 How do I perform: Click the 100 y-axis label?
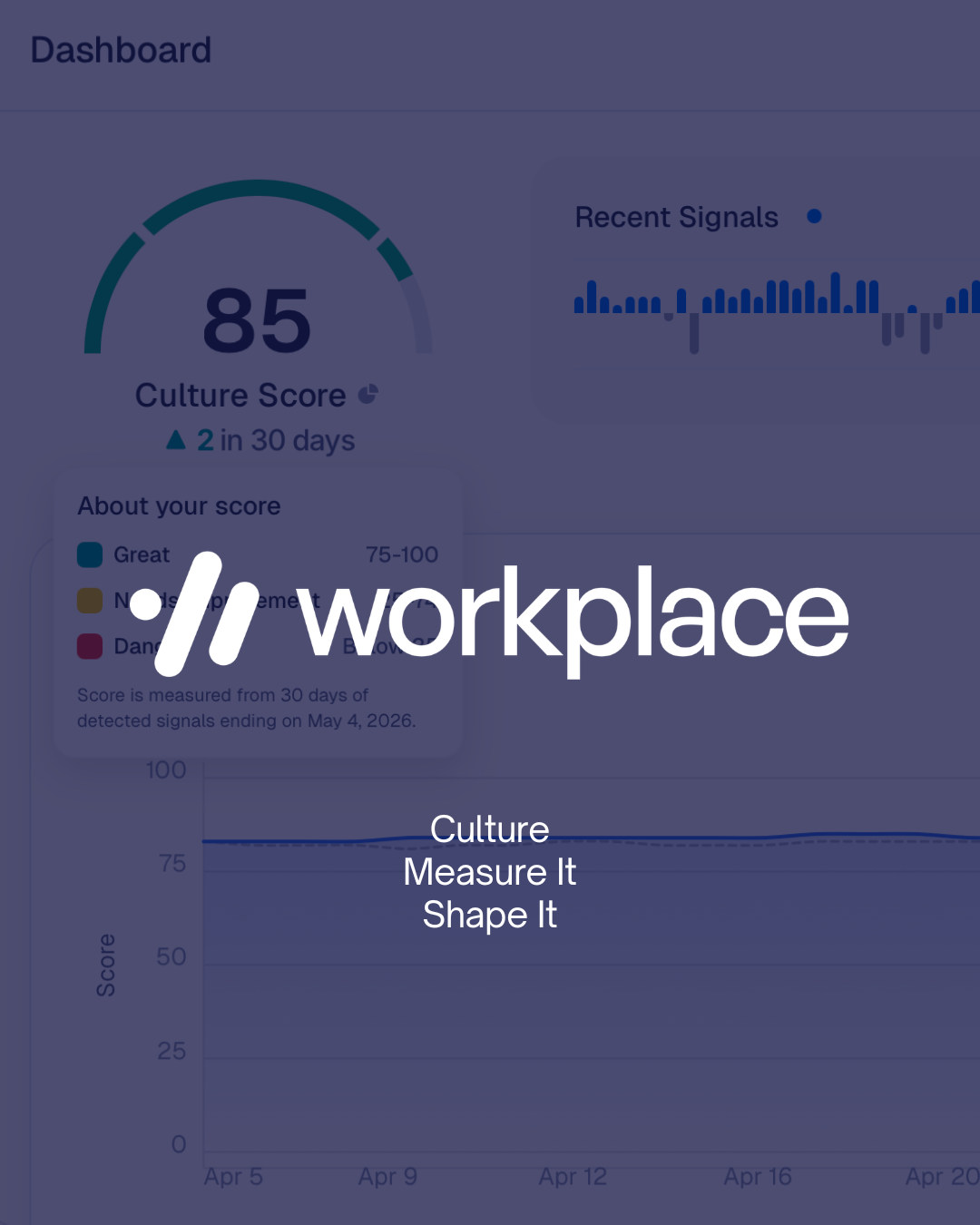[x=166, y=770]
